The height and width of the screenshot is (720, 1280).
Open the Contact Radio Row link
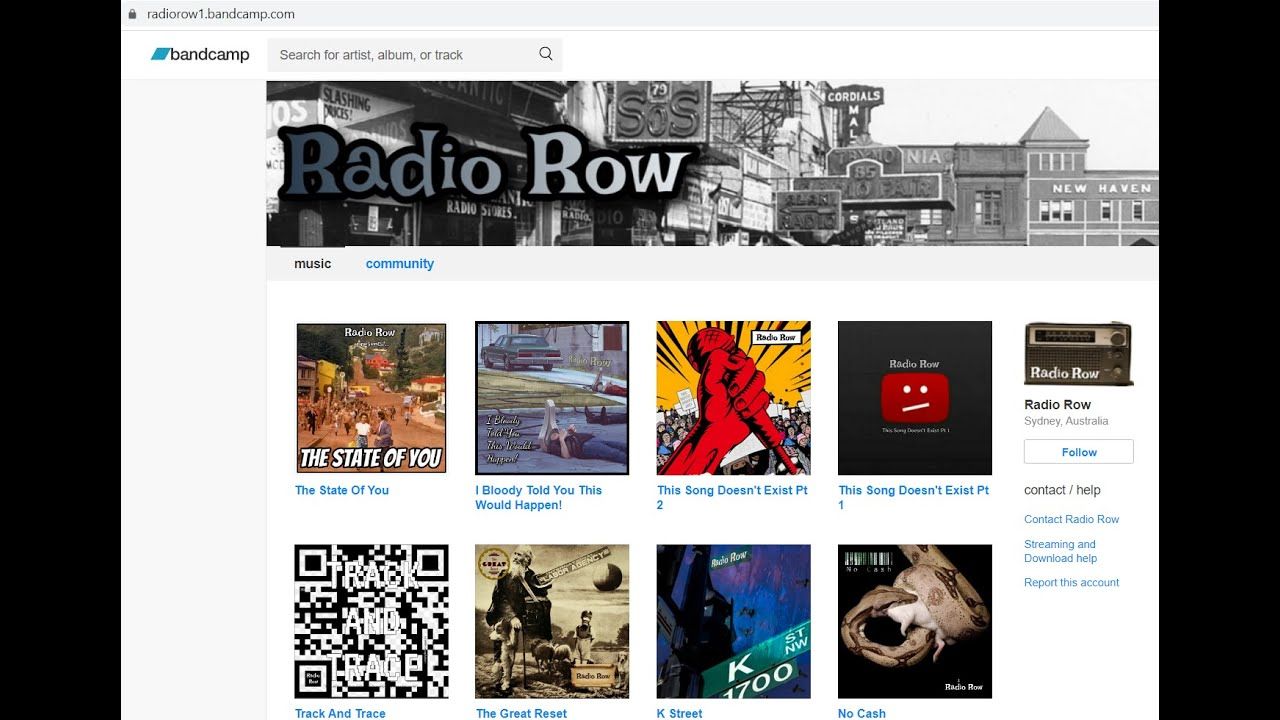pos(1071,519)
